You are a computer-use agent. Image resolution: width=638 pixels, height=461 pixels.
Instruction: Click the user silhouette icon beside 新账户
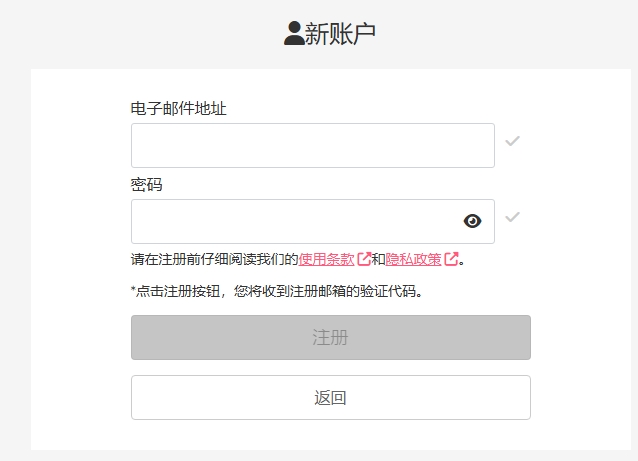pyautogui.click(x=294, y=33)
